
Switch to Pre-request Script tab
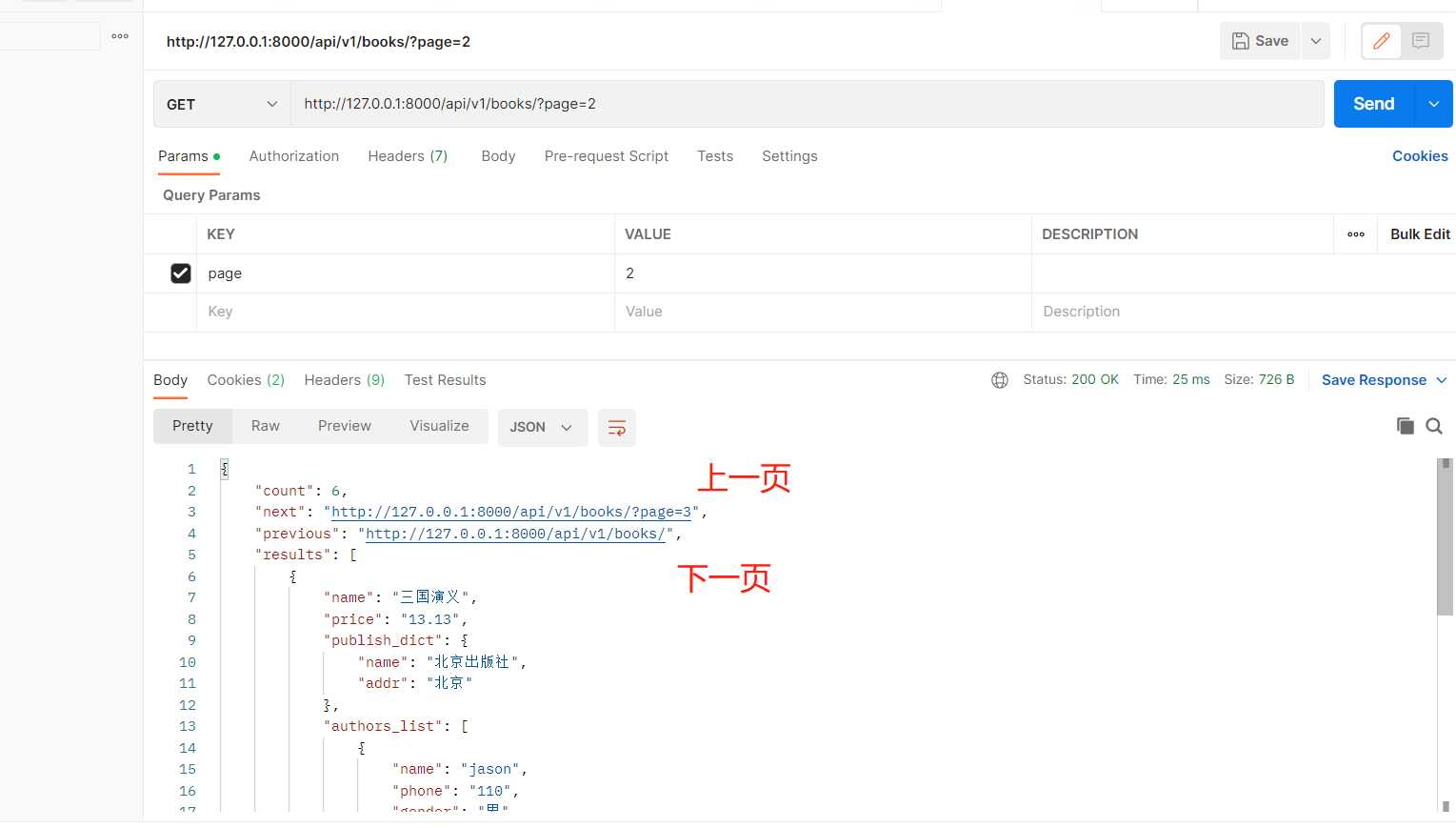[x=607, y=156]
